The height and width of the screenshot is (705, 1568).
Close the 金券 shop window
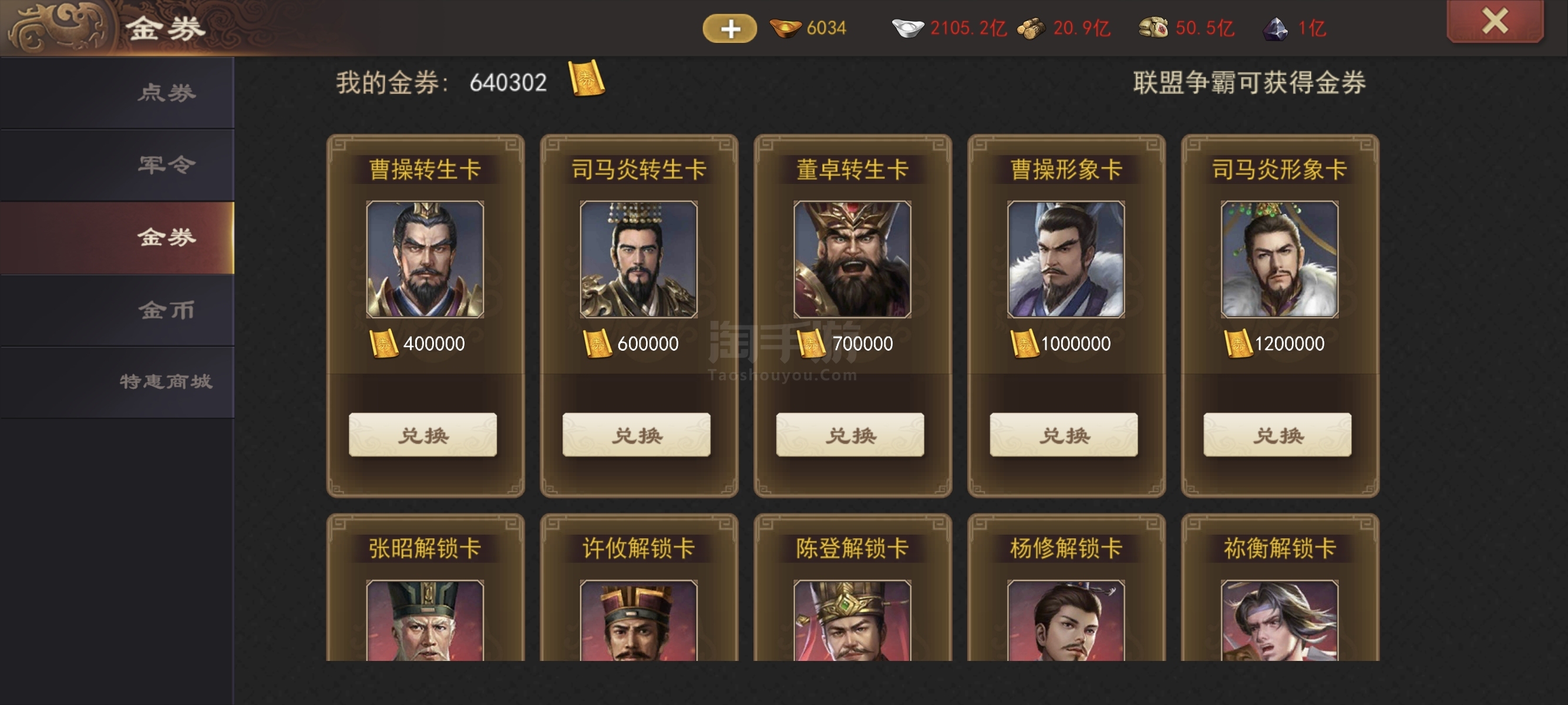coord(1495,21)
